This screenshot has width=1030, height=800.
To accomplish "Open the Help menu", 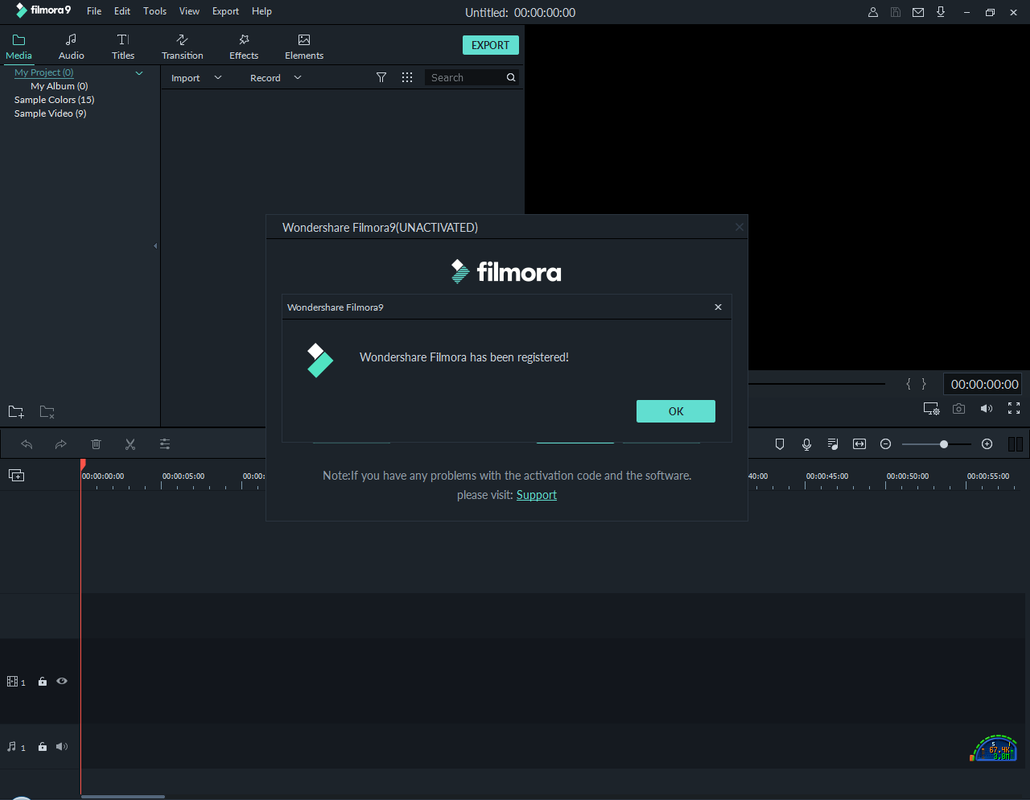I will (261, 11).
